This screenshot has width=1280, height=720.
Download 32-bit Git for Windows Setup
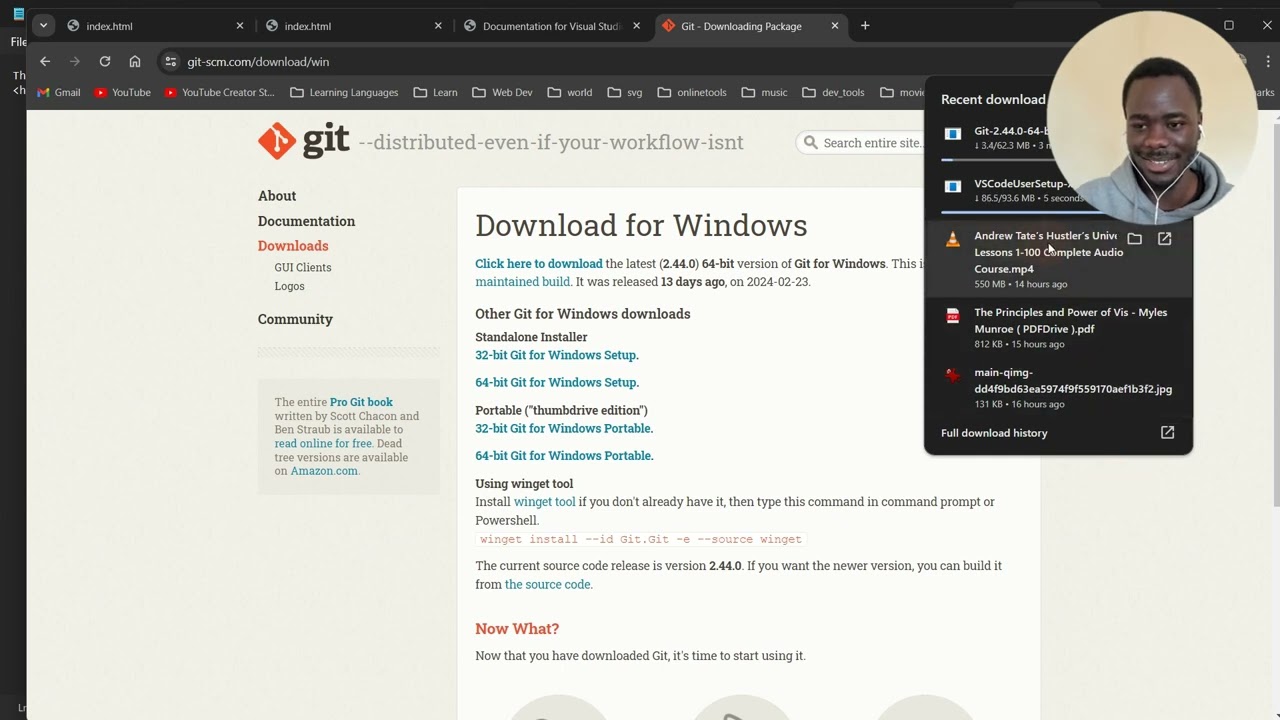[x=557, y=355]
